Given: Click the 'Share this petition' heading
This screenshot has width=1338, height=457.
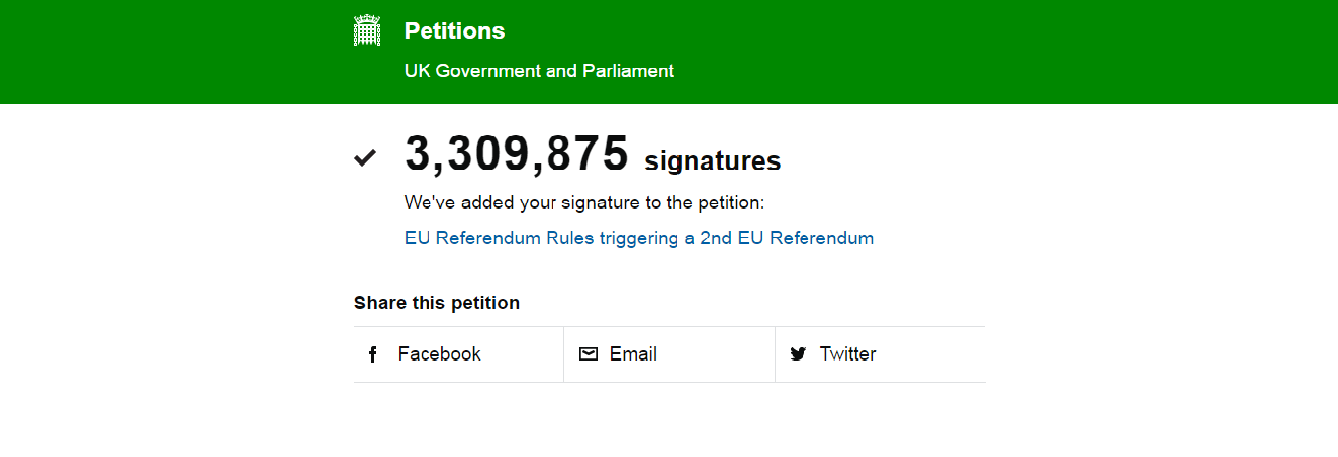Looking at the screenshot, I should pyautogui.click(x=437, y=303).
